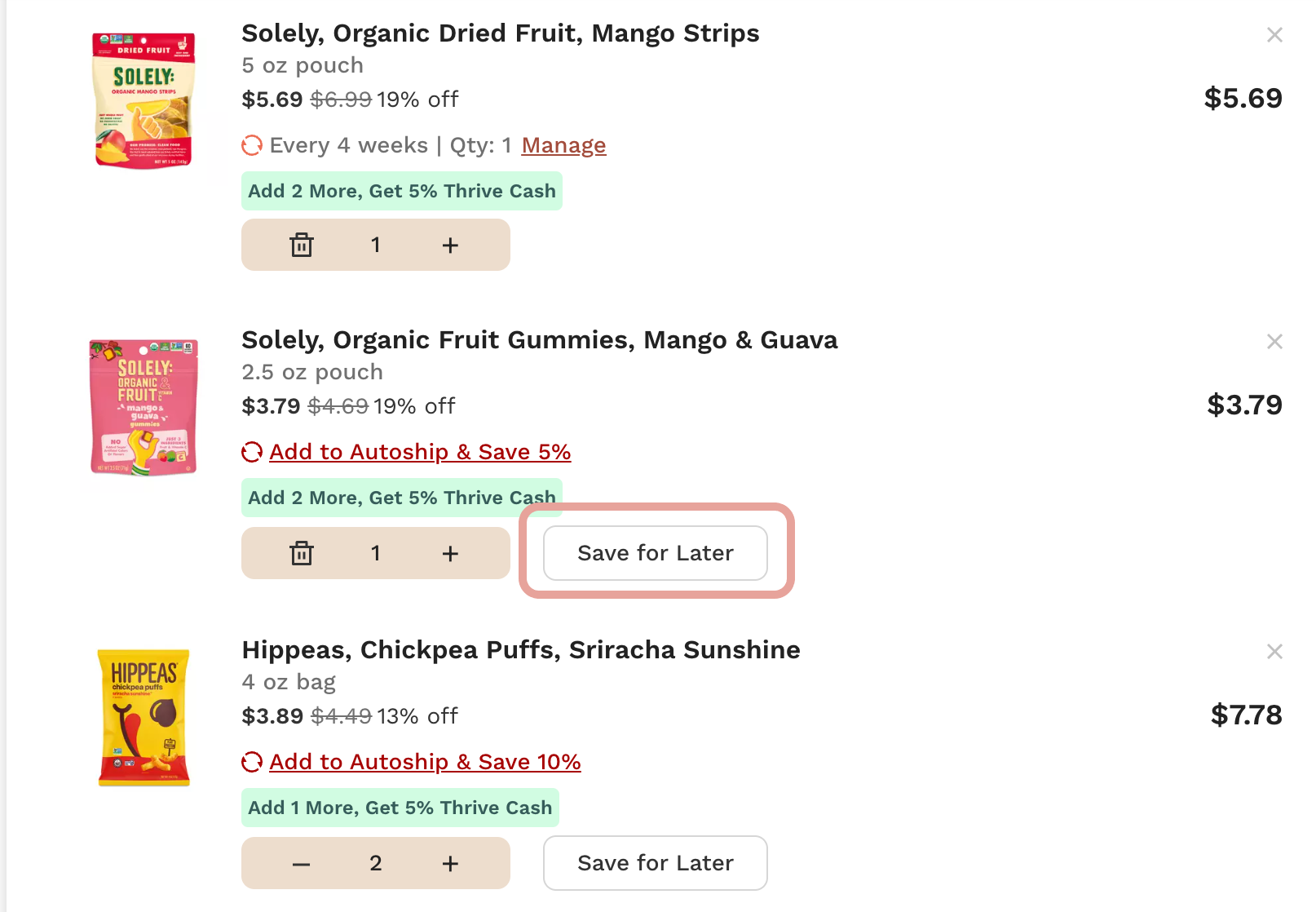Remove Hippeas Chickpea Puffs using X
The width and height of the screenshot is (1316, 912).
1274,652
